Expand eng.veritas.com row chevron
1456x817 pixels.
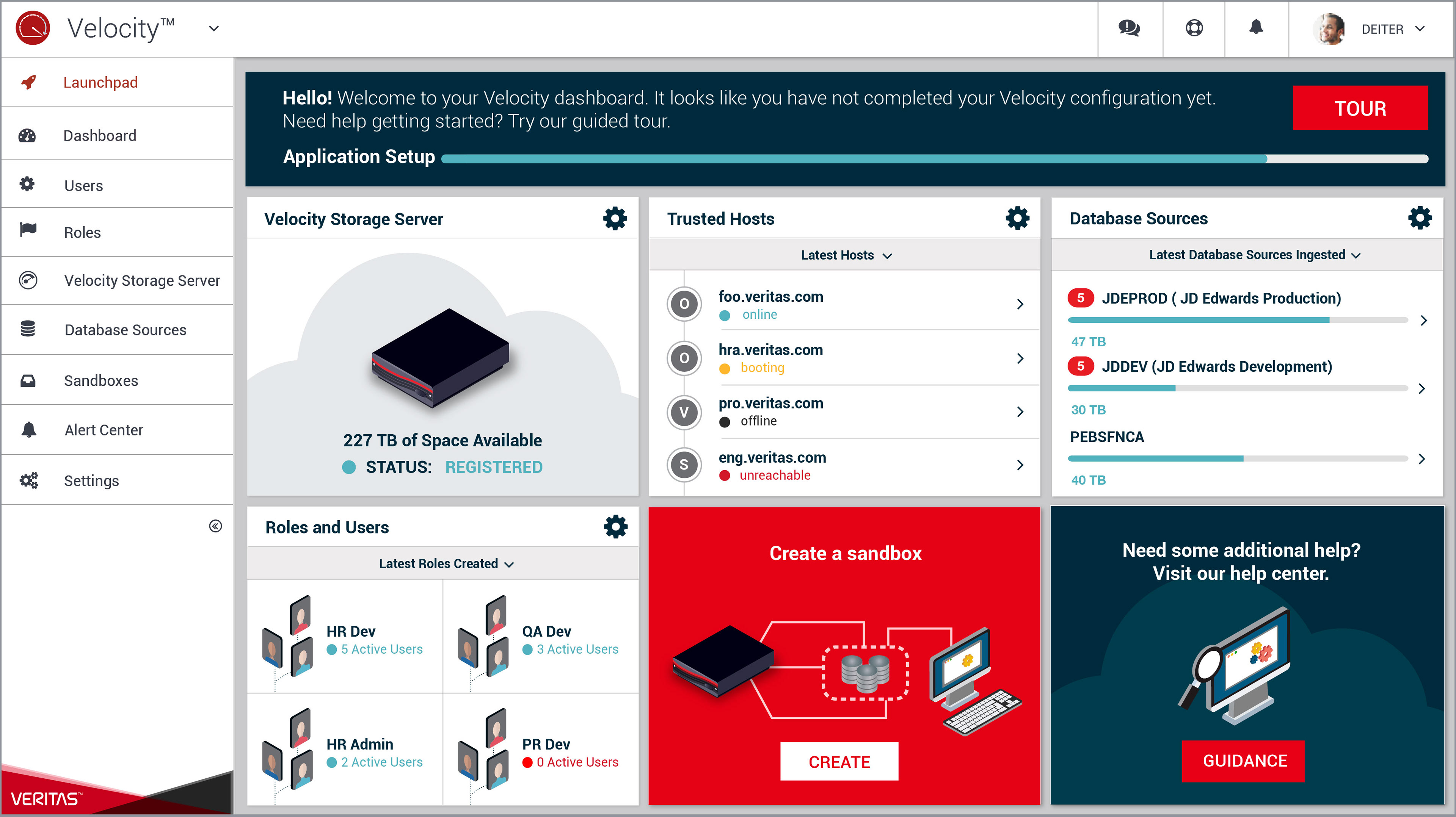click(x=1020, y=465)
